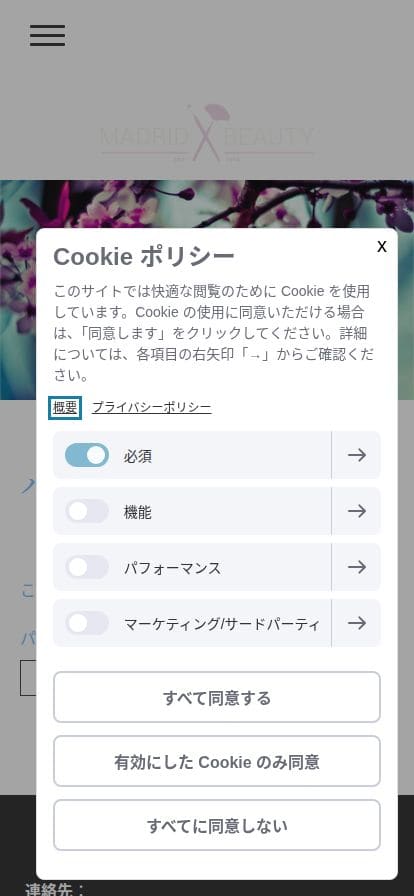Open the hamburger navigation menu

coord(47,35)
